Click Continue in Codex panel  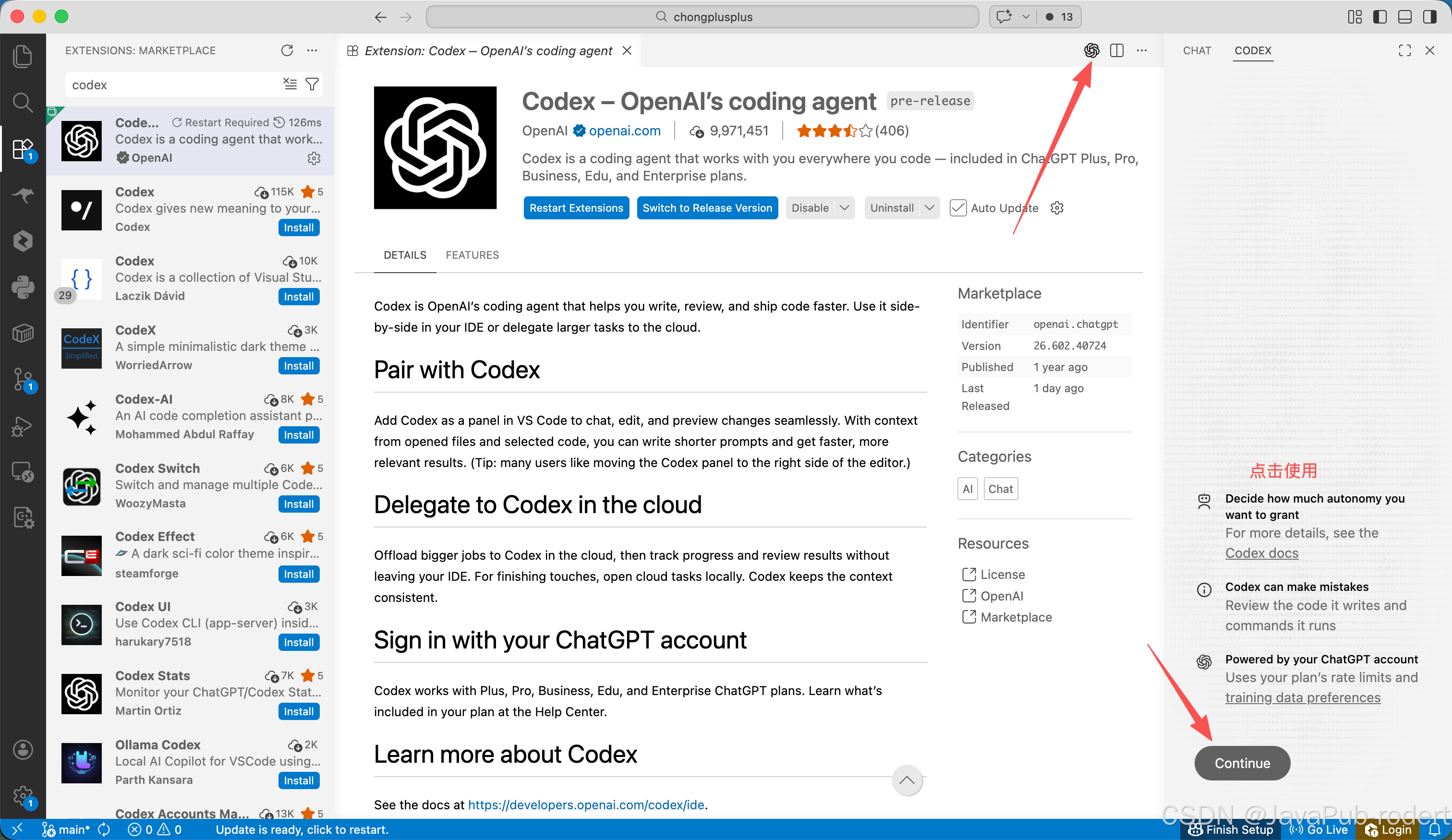[x=1242, y=763]
